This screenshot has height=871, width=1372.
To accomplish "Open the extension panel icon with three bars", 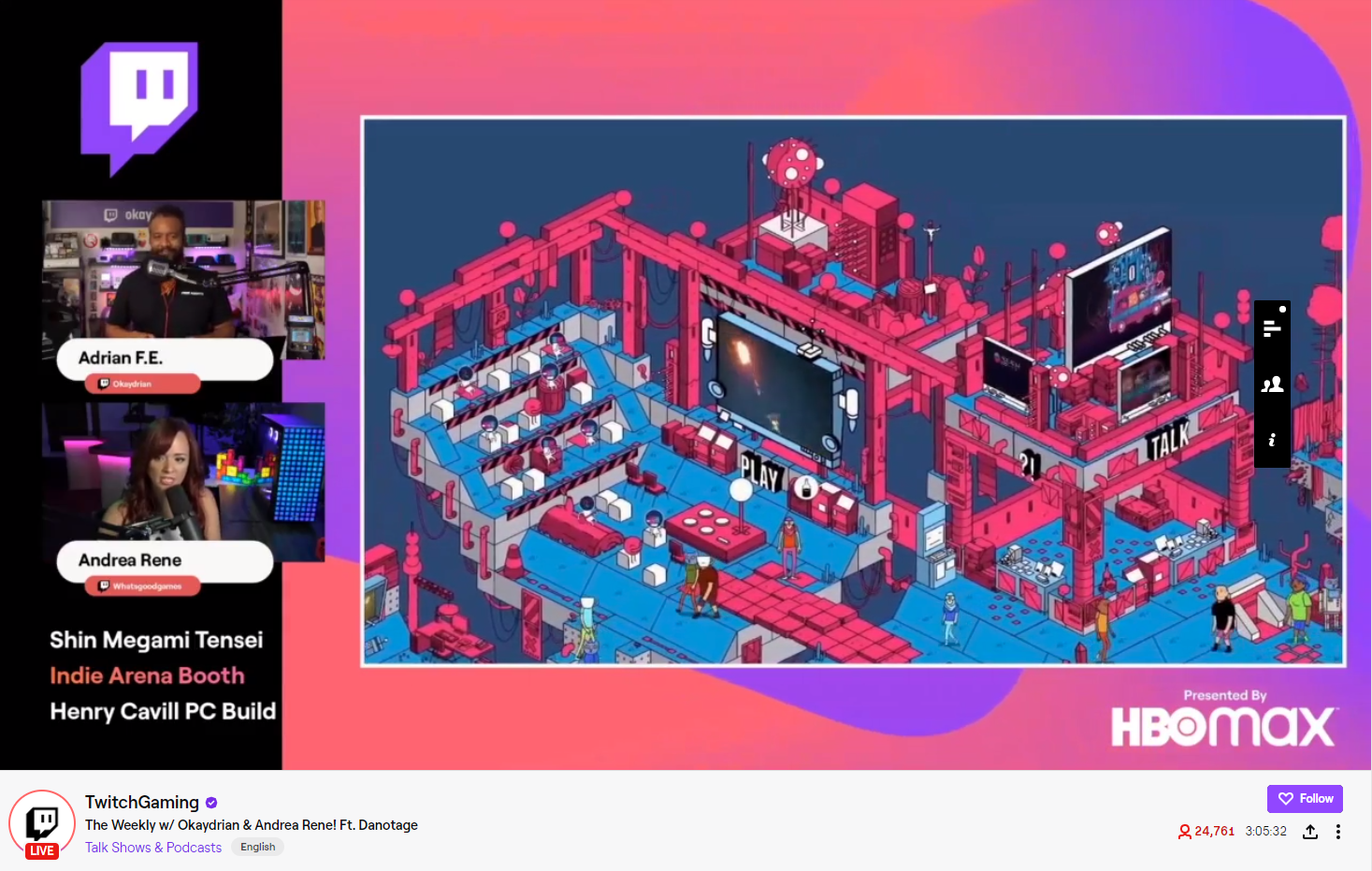I will click(1272, 327).
